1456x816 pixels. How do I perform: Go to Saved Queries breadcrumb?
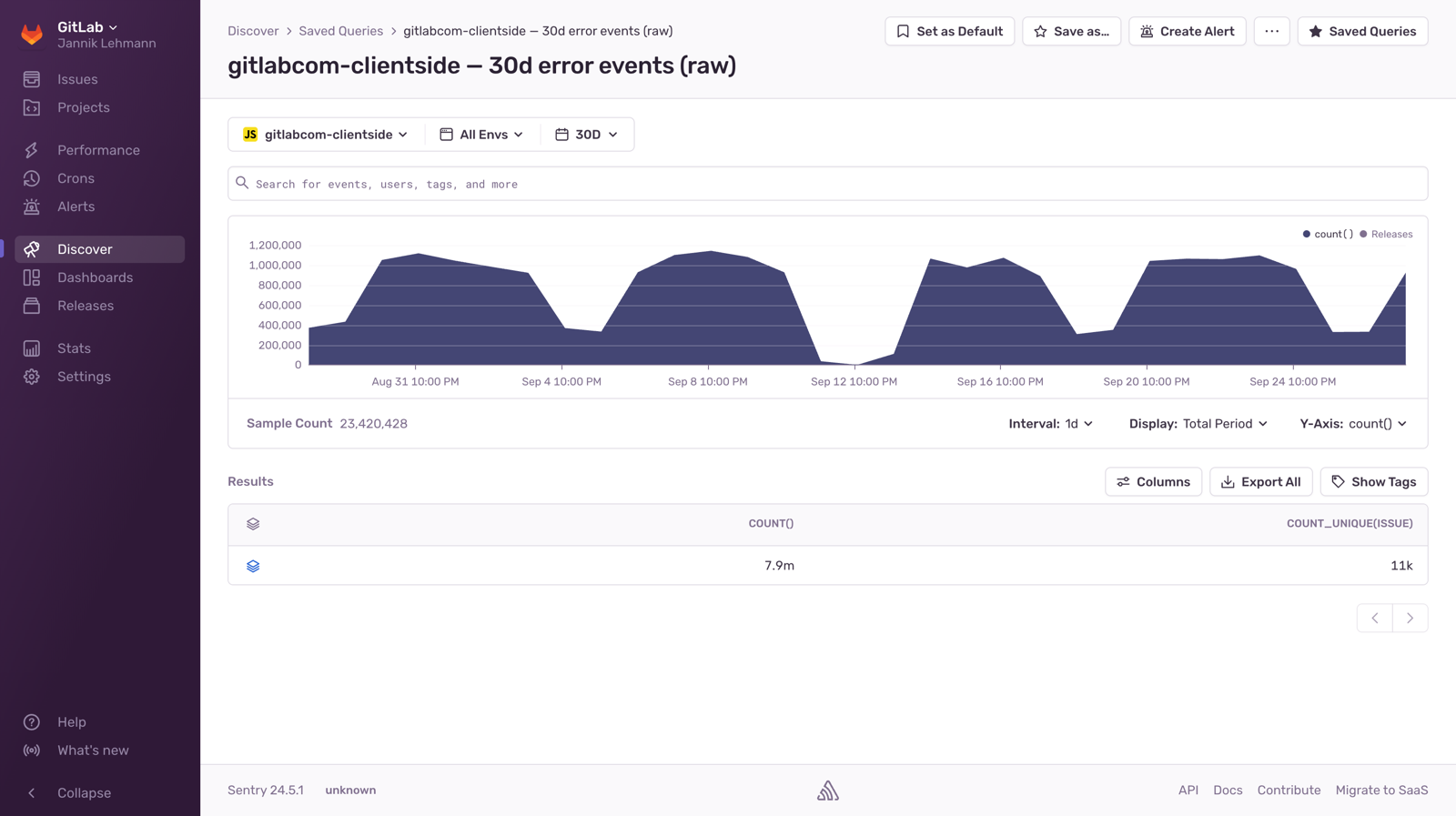click(340, 31)
